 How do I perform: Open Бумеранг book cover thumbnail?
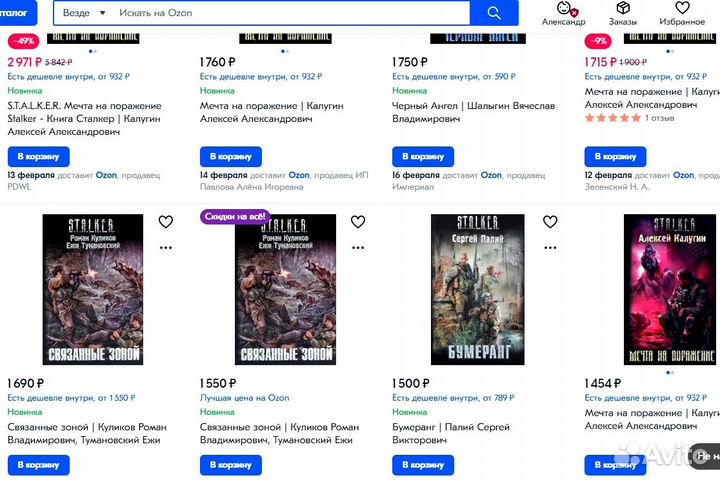(x=478, y=289)
